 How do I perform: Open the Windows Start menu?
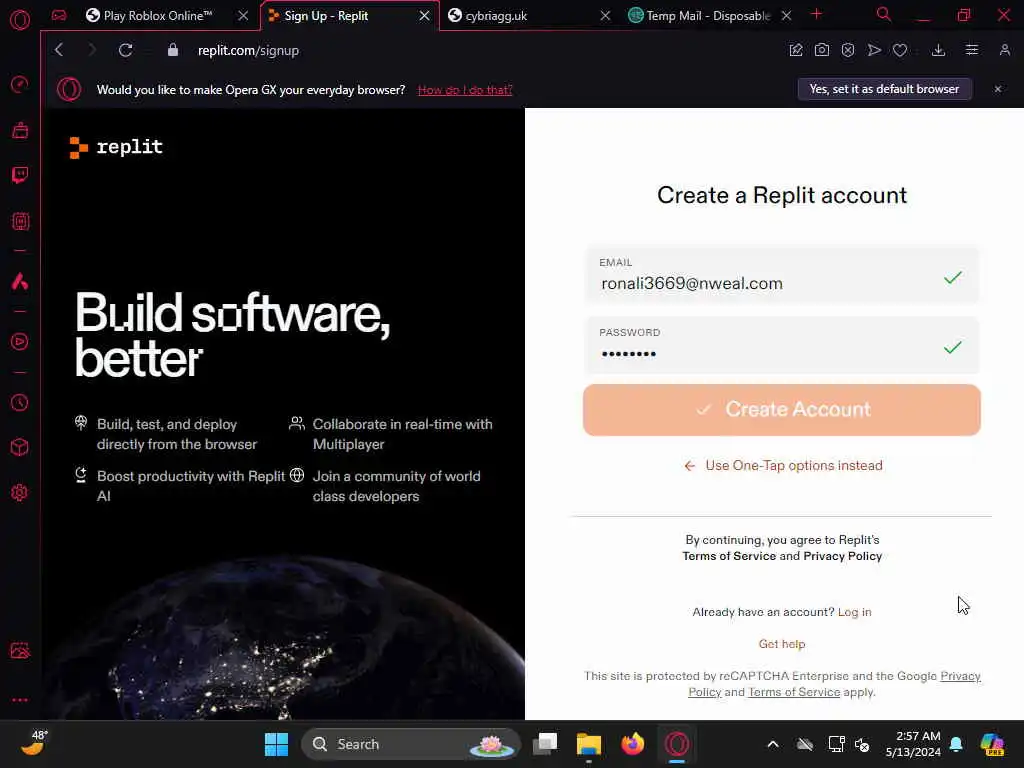(276, 744)
